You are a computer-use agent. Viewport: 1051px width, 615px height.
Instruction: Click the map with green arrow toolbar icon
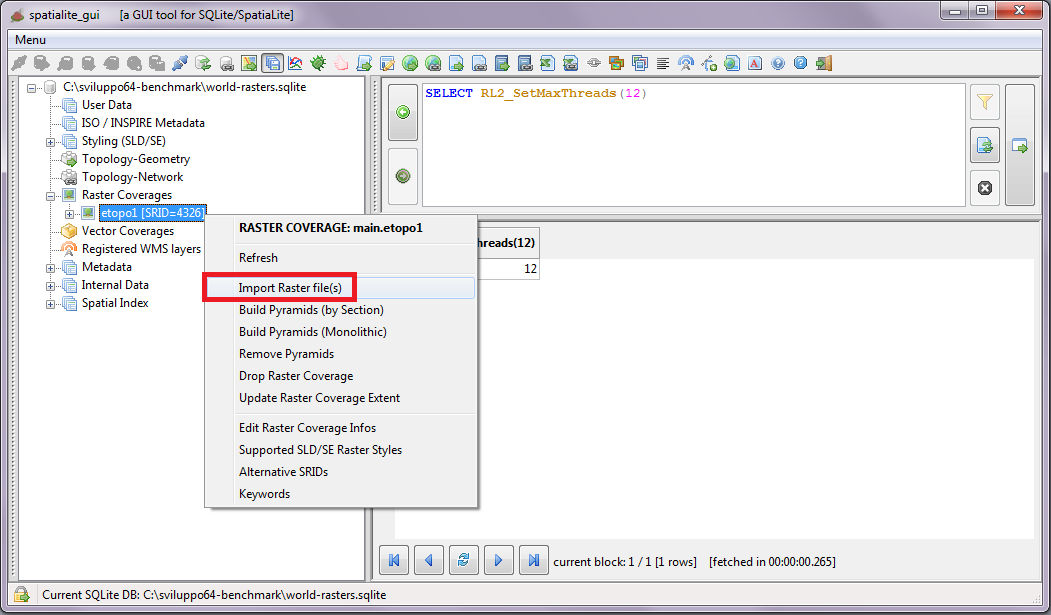tap(249, 63)
